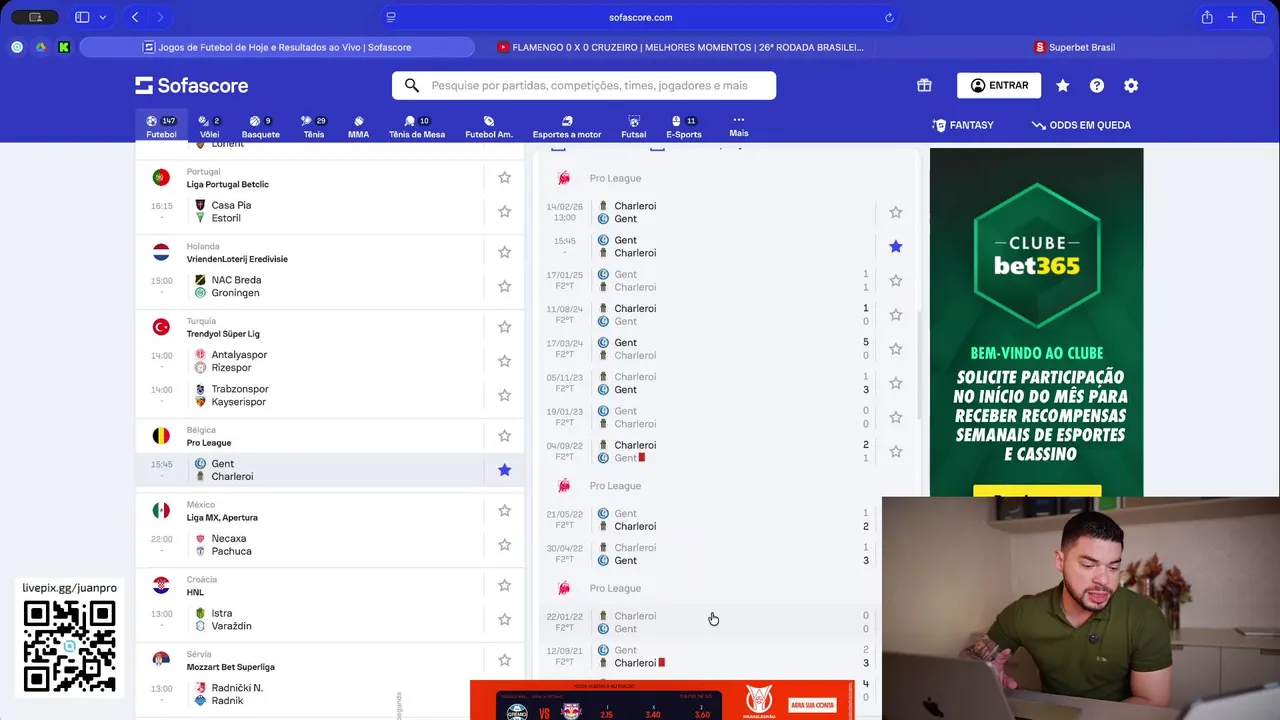Favorite the NAC Breda vs Groningen match
This screenshot has height=720, width=1280.
pos(504,286)
